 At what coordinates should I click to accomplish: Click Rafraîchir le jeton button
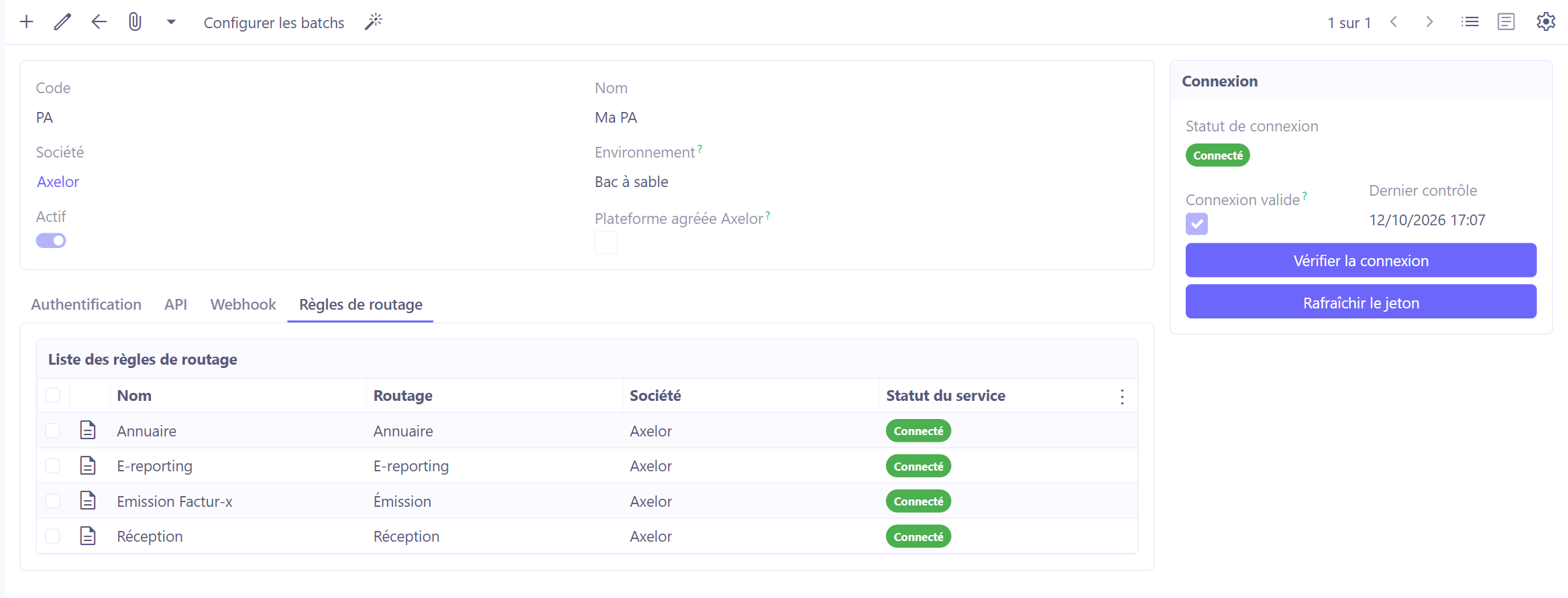[1361, 302]
